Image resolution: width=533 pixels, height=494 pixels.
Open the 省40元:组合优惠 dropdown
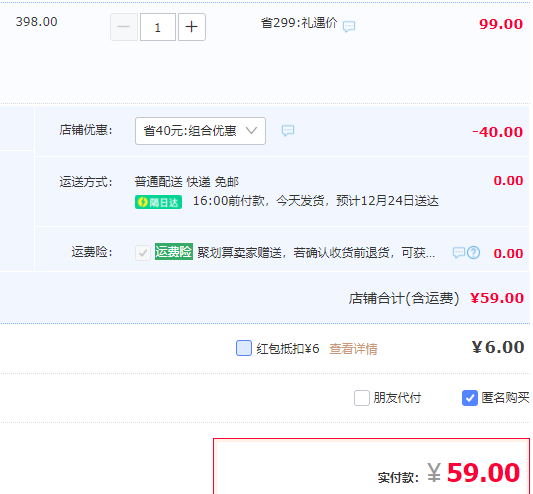click(x=200, y=131)
